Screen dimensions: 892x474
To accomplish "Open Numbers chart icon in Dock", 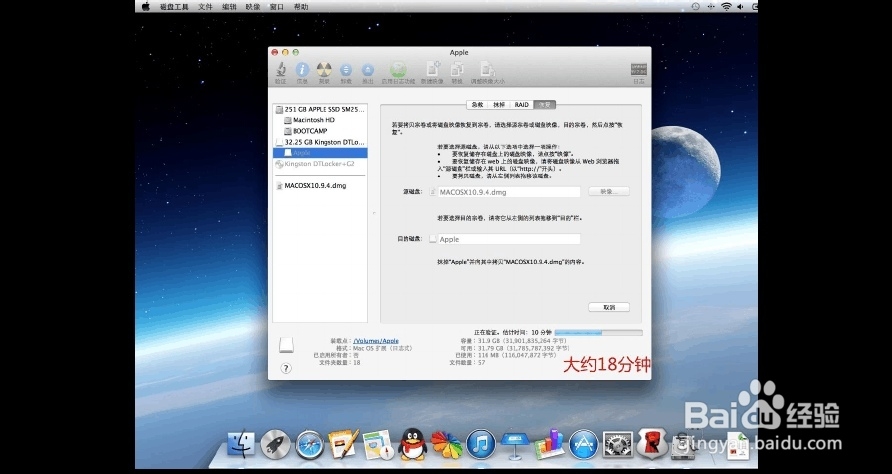I will pyautogui.click(x=549, y=444).
